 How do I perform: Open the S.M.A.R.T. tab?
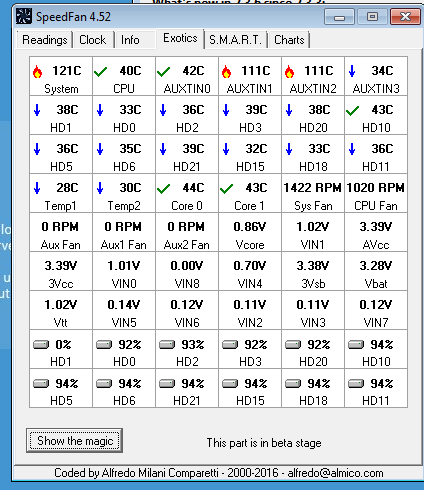235,40
